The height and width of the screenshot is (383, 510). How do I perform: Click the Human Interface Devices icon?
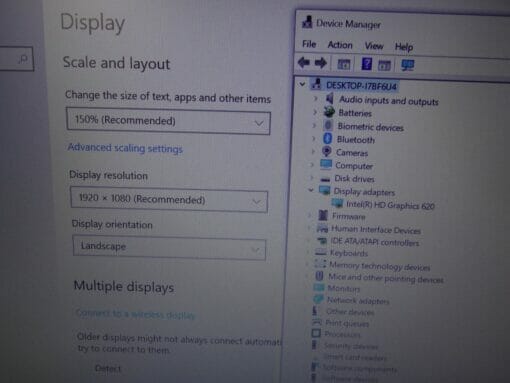tap(322, 228)
